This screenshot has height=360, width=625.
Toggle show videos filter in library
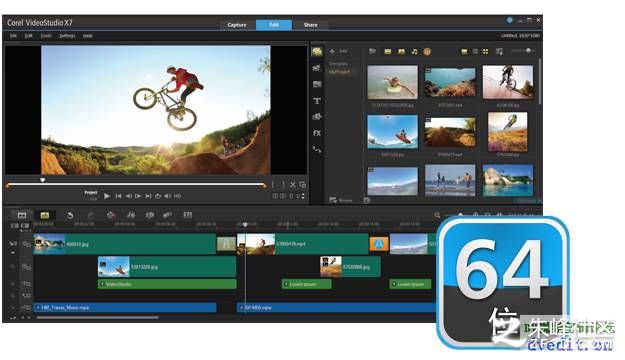click(x=387, y=51)
